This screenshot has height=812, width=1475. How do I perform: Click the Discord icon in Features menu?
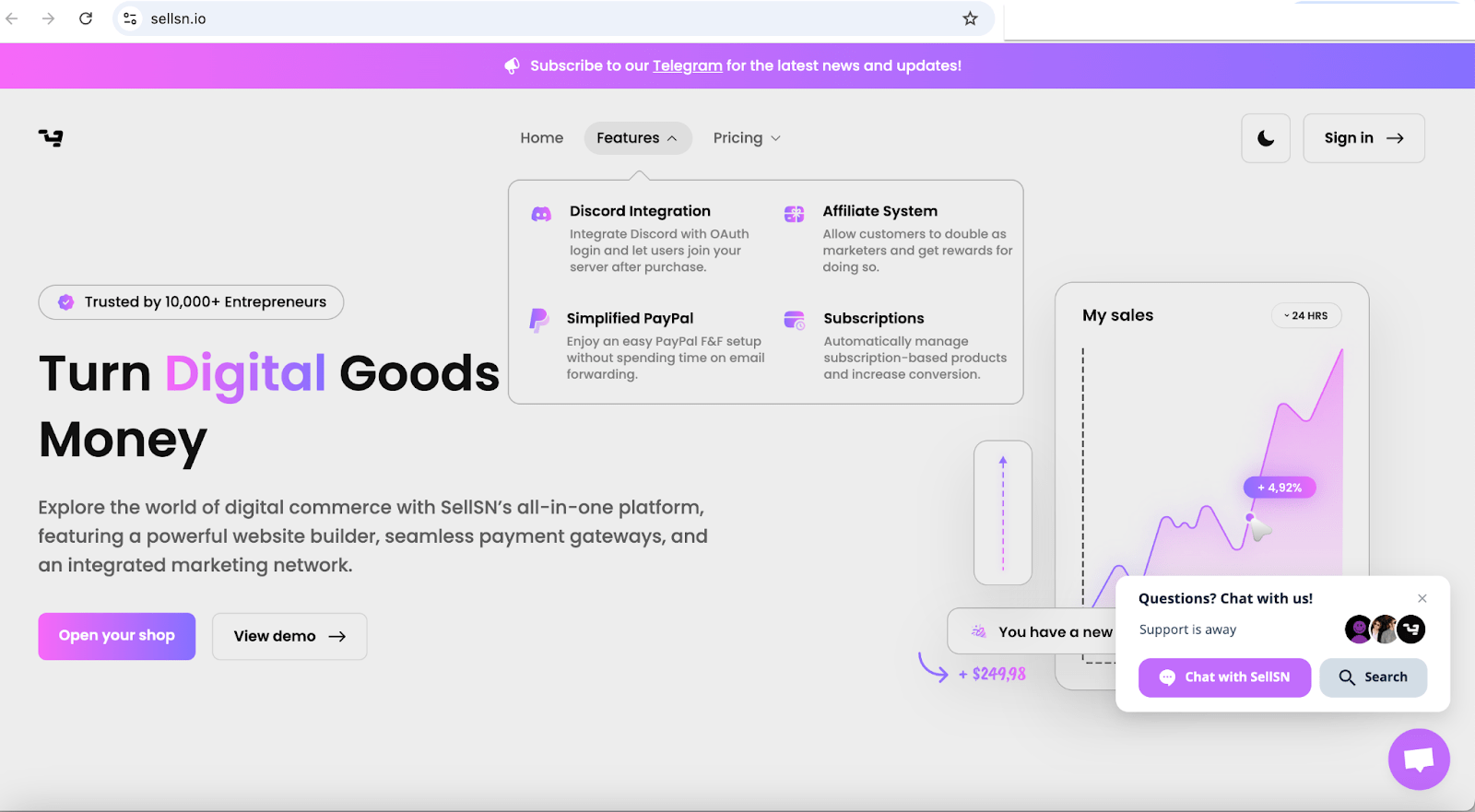click(x=541, y=214)
